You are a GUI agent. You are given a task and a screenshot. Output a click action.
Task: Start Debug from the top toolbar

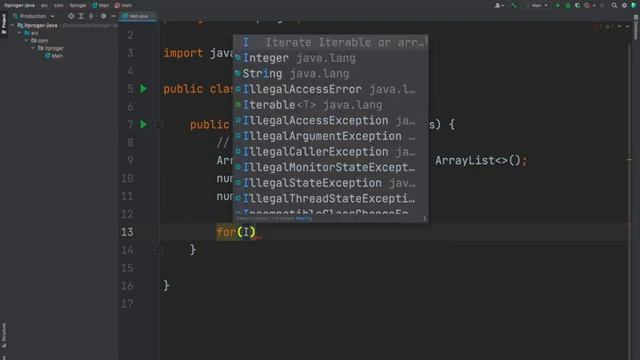(568, 5)
